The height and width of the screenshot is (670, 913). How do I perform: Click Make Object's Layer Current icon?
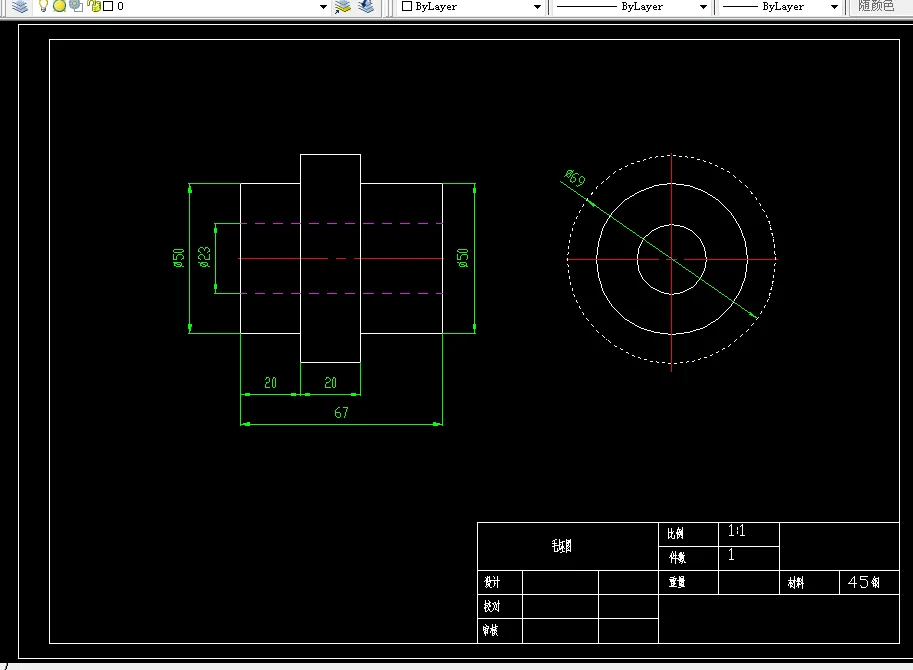(x=343, y=6)
